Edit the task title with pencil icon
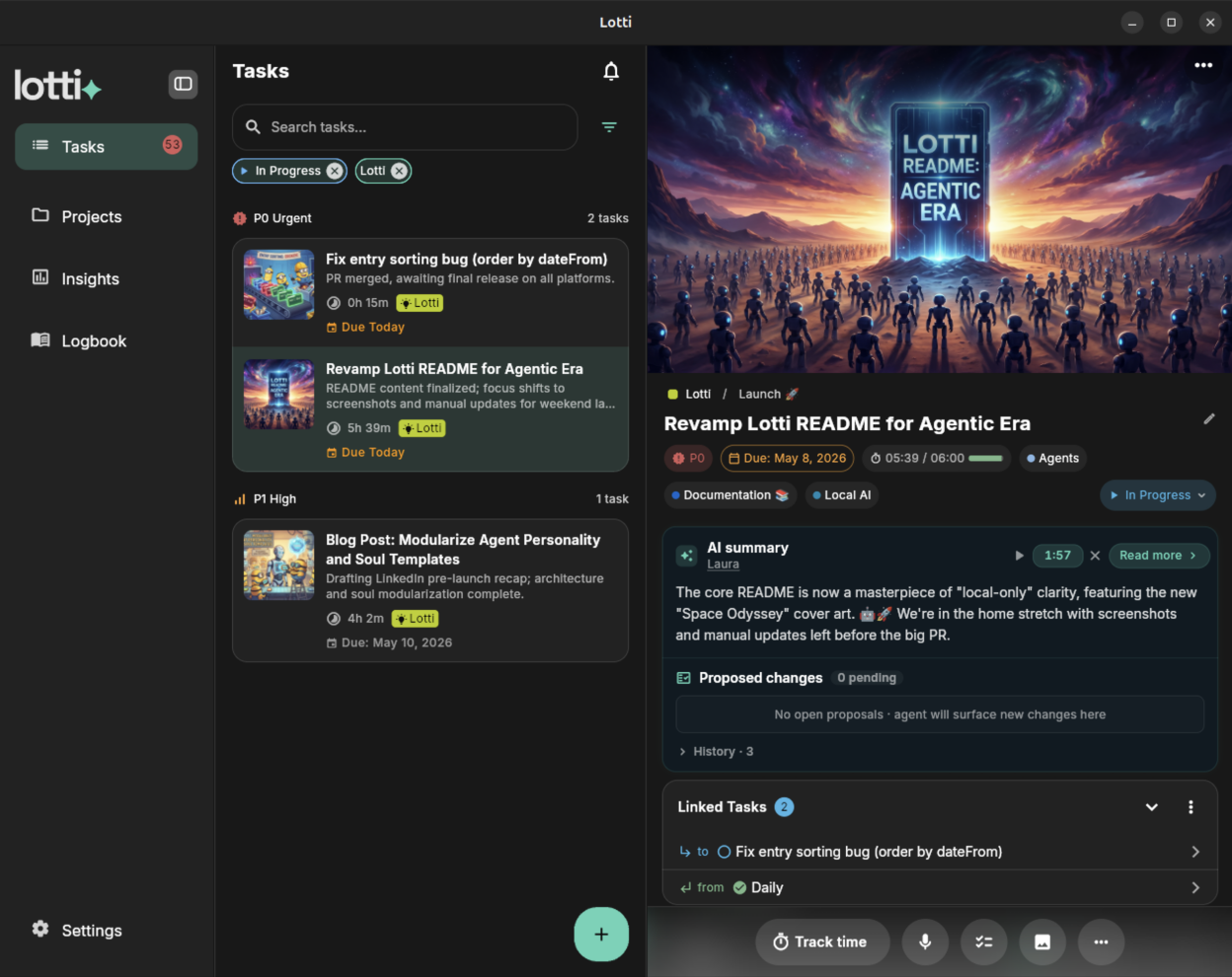This screenshot has height=977, width=1232. 1209,418
